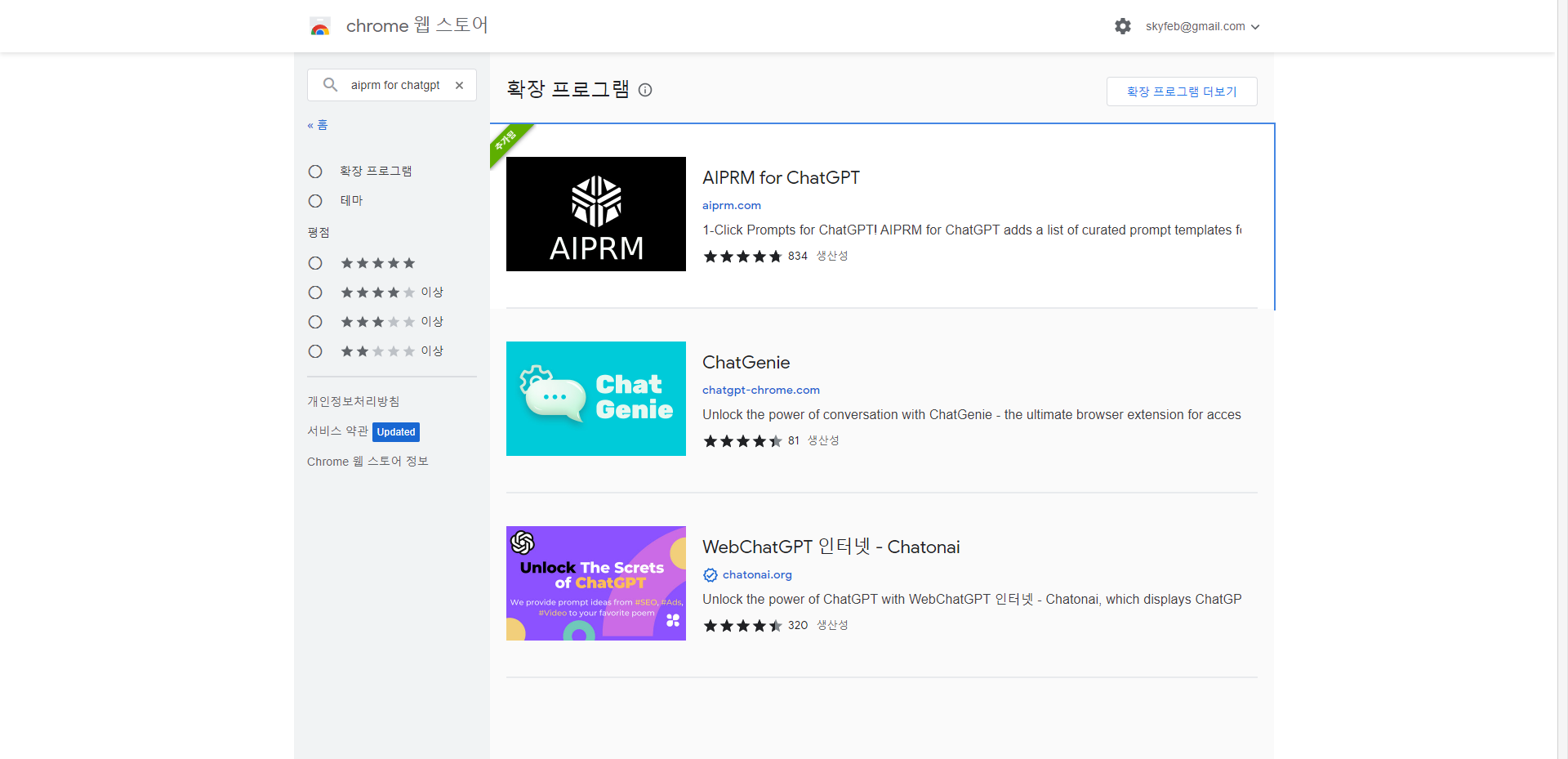Filter by two stars 이상 radio

pyautogui.click(x=315, y=351)
